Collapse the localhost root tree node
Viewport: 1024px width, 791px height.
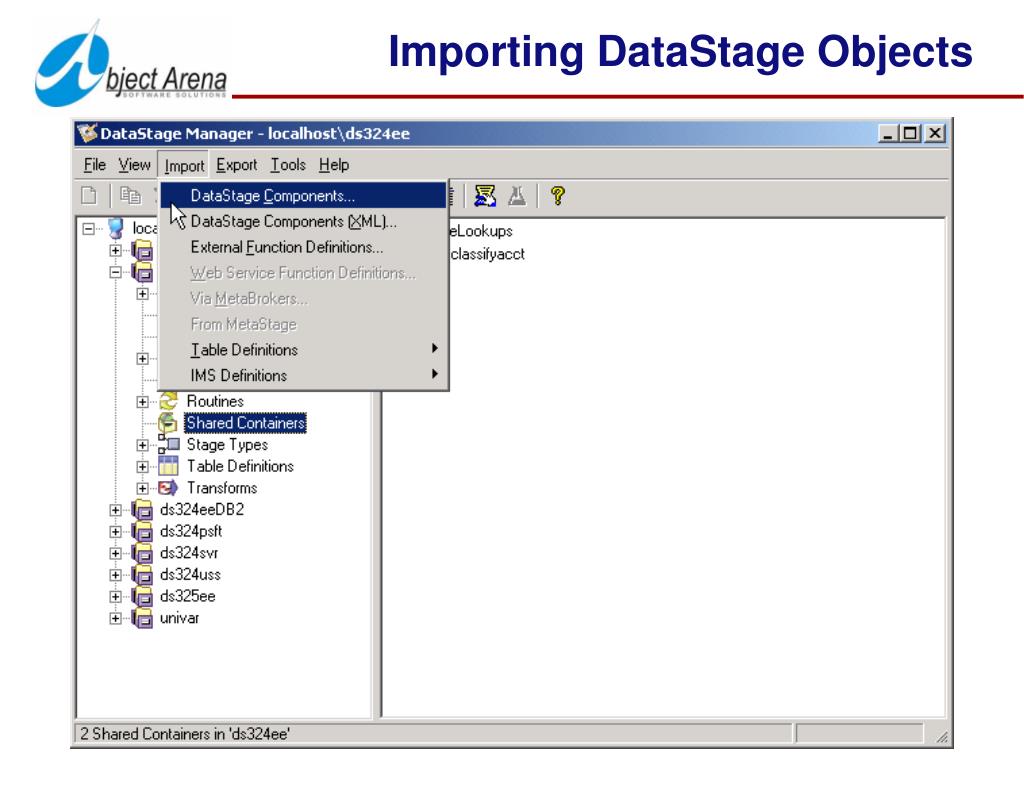[88, 229]
